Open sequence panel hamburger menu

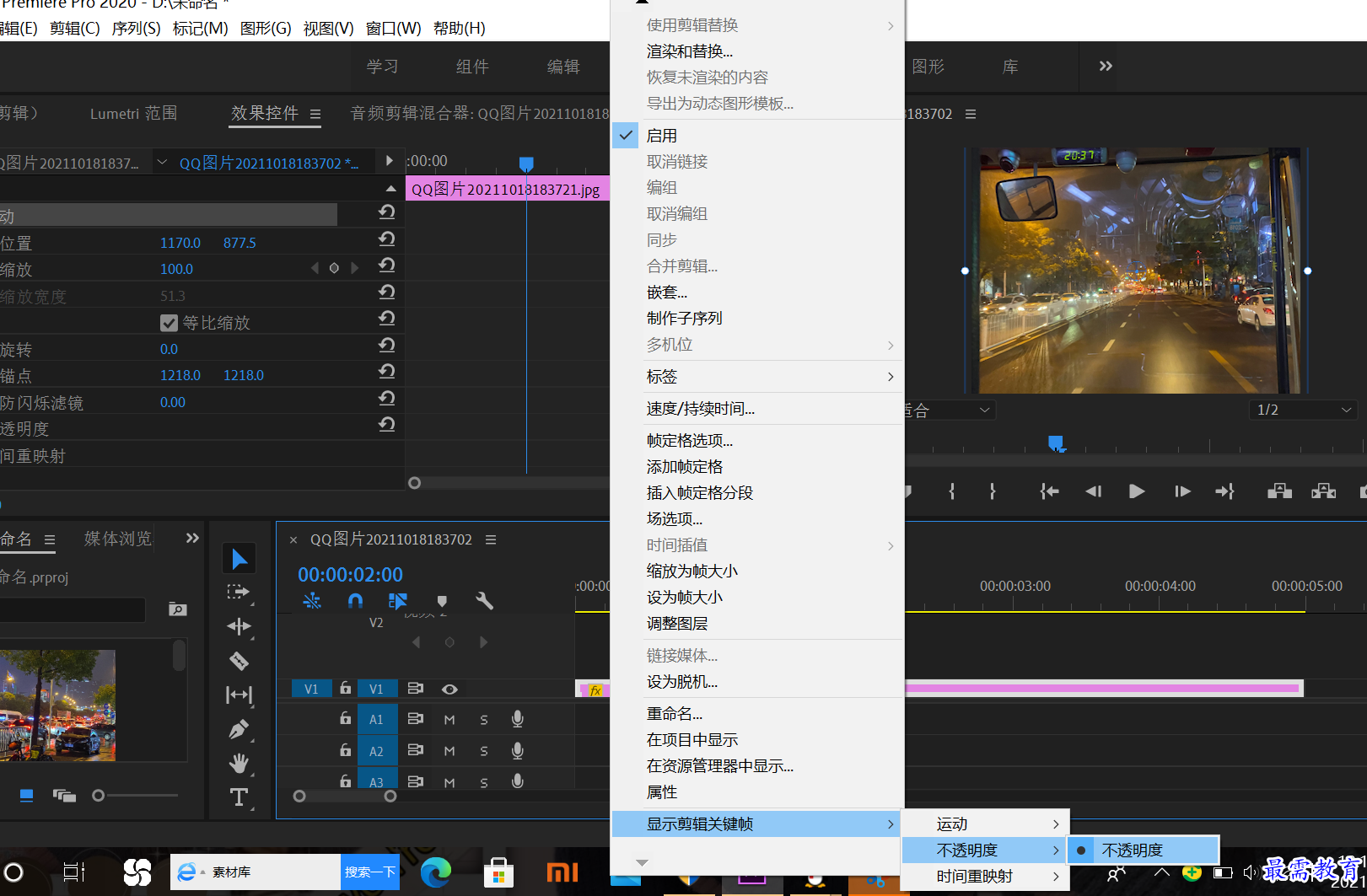coord(491,539)
